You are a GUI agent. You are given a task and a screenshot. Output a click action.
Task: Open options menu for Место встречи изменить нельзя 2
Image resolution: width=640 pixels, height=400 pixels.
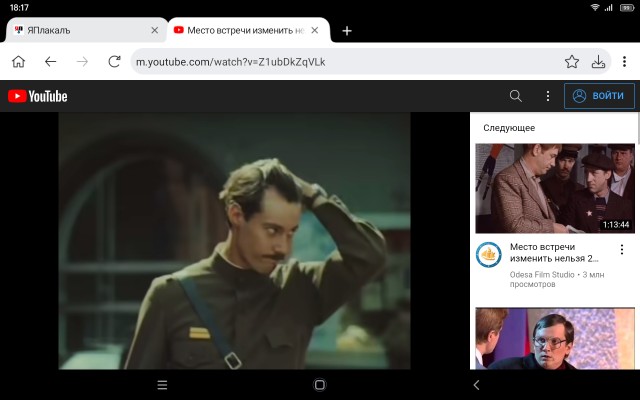point(622,249)
